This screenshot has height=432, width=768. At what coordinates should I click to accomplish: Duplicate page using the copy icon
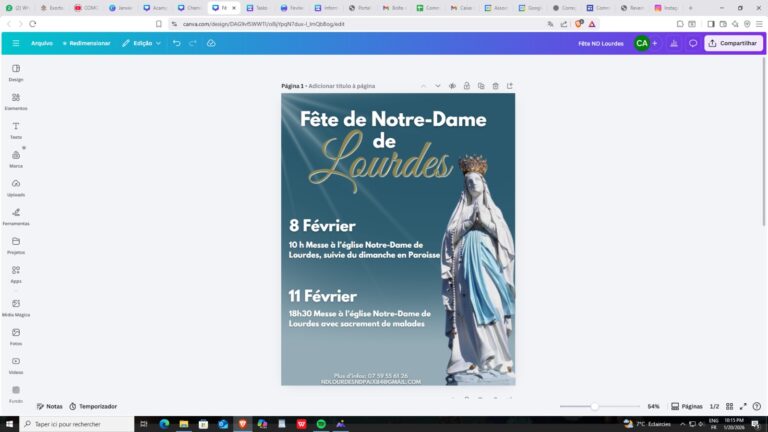click(481, 86)
